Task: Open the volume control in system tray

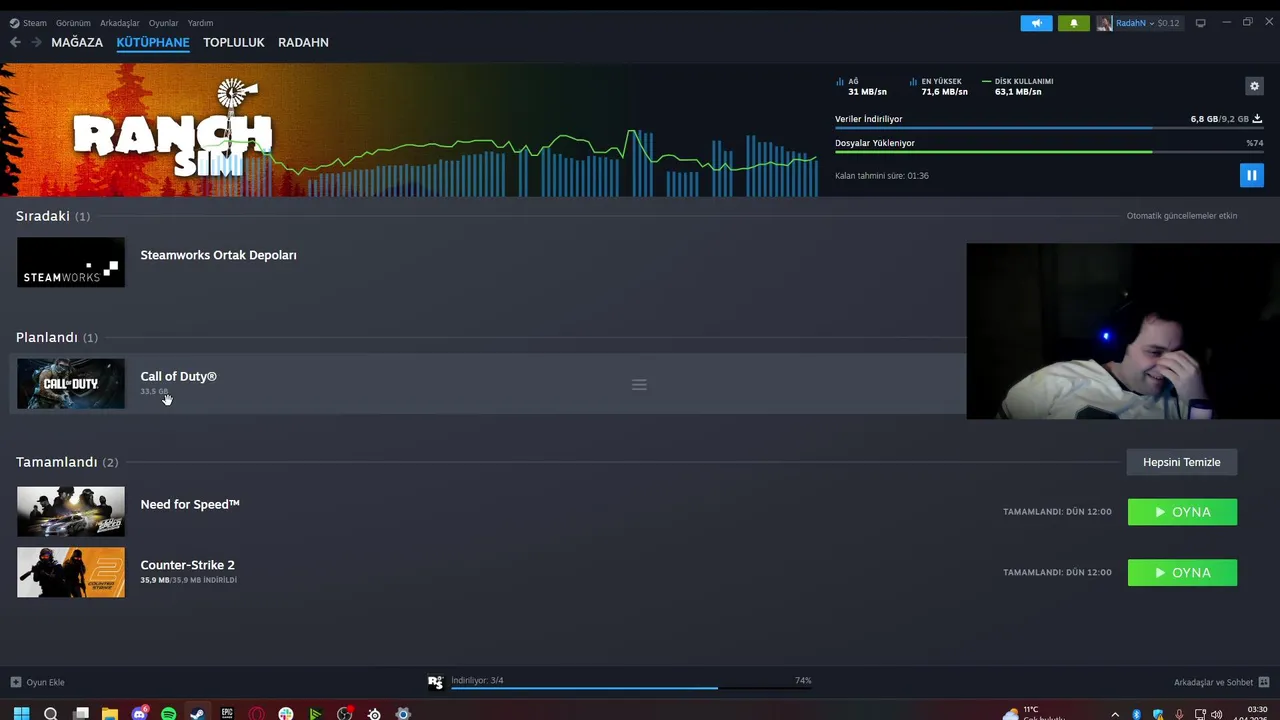Action: pyautogui.click(x=1217, y=714)
